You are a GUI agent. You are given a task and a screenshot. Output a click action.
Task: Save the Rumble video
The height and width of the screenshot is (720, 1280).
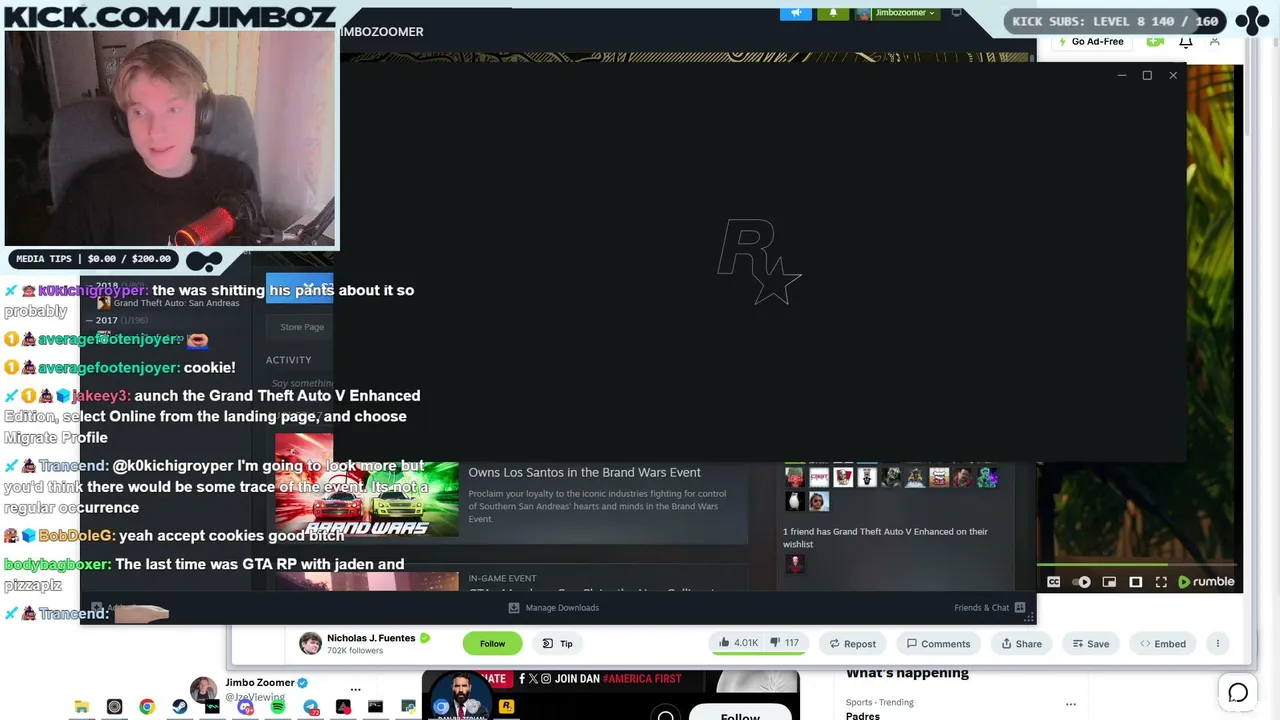tap(1090, 644)
